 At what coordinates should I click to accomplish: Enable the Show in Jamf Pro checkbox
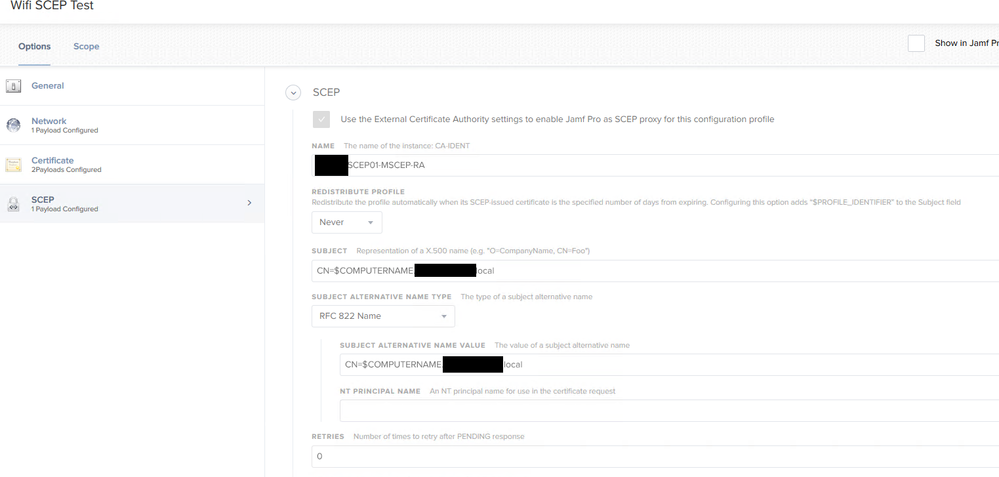coord(916,43)
